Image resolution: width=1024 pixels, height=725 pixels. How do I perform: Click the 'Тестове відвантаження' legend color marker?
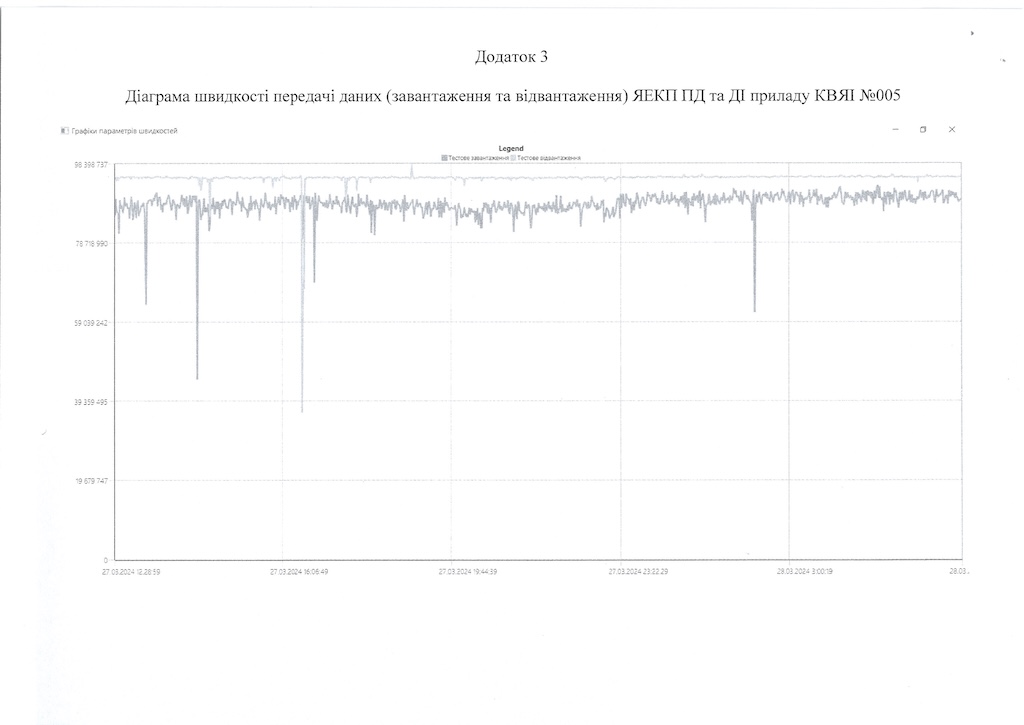[x=513, y=158]
